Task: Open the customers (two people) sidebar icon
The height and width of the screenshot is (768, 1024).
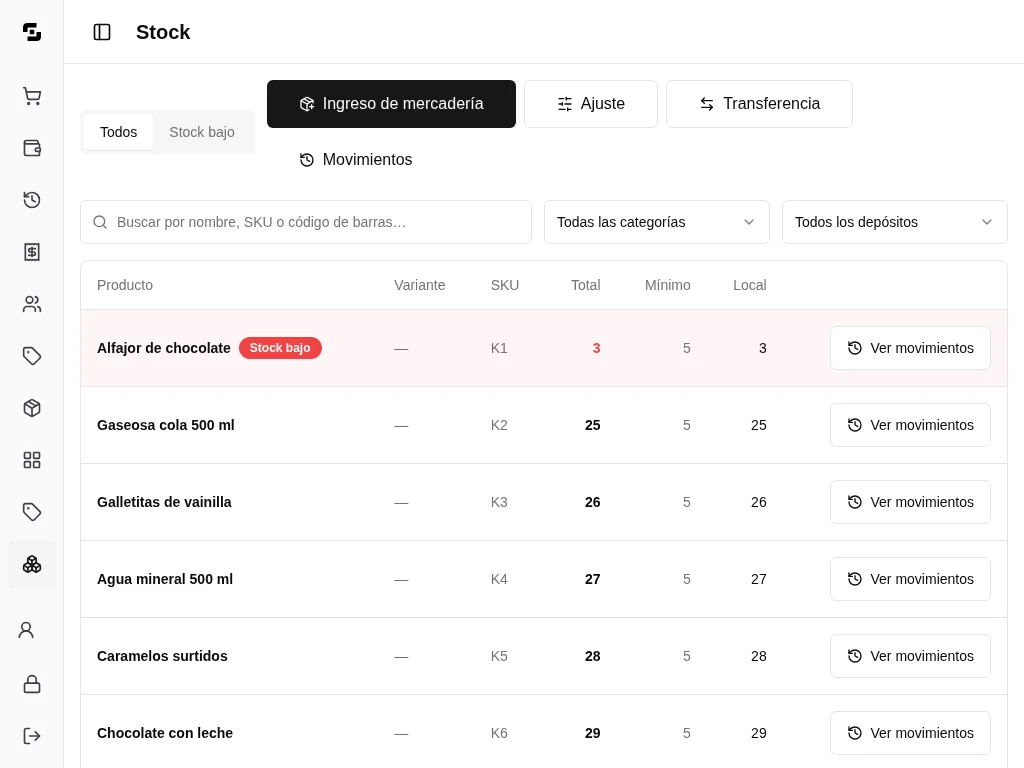Action: tap(31, 304)
